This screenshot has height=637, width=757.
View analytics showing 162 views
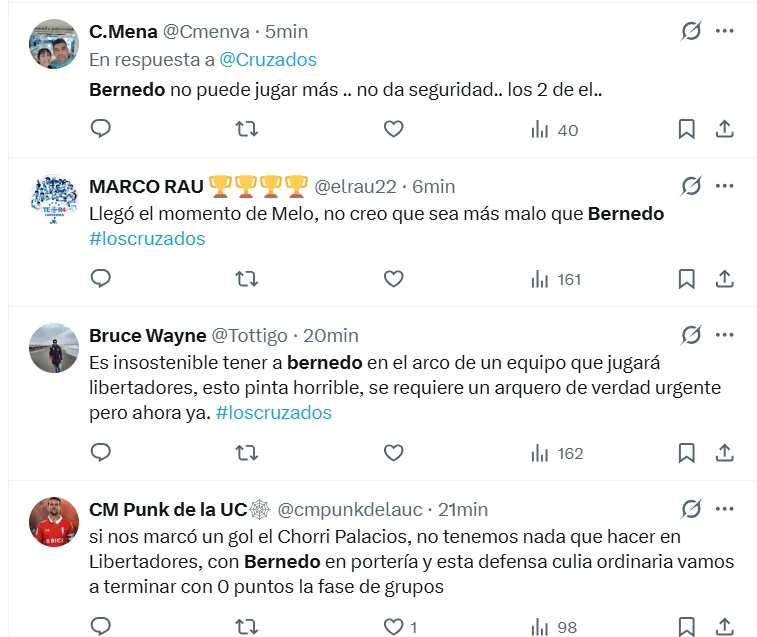click(557, 453)
